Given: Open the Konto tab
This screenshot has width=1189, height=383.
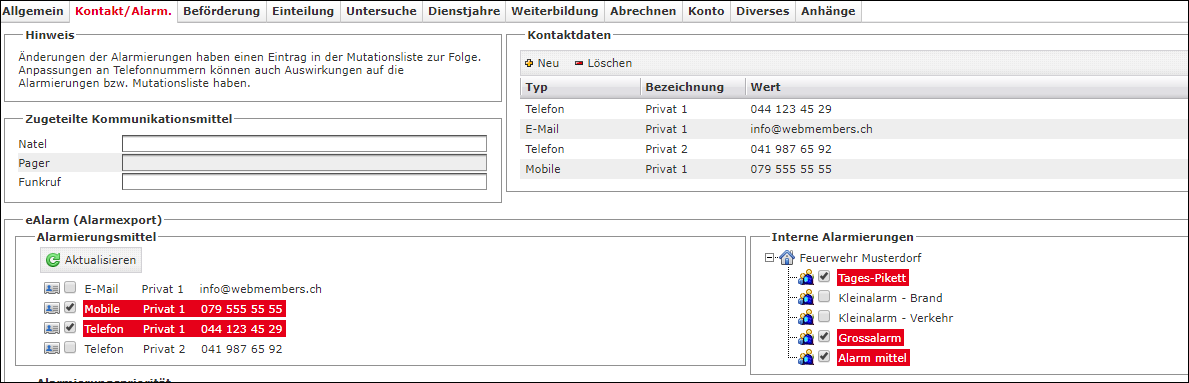Looking at the screenshot, I should [x=706, y=11].
